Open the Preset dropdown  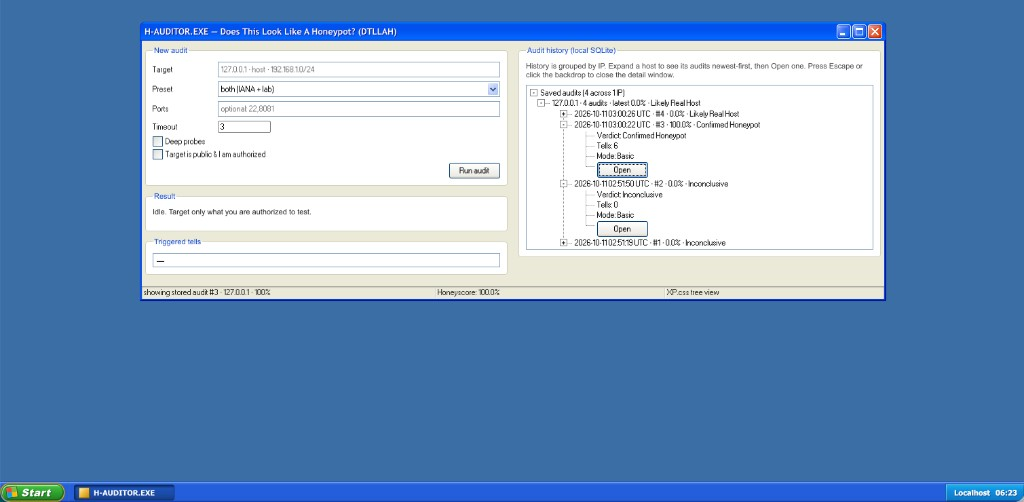[x=359, y=89]
